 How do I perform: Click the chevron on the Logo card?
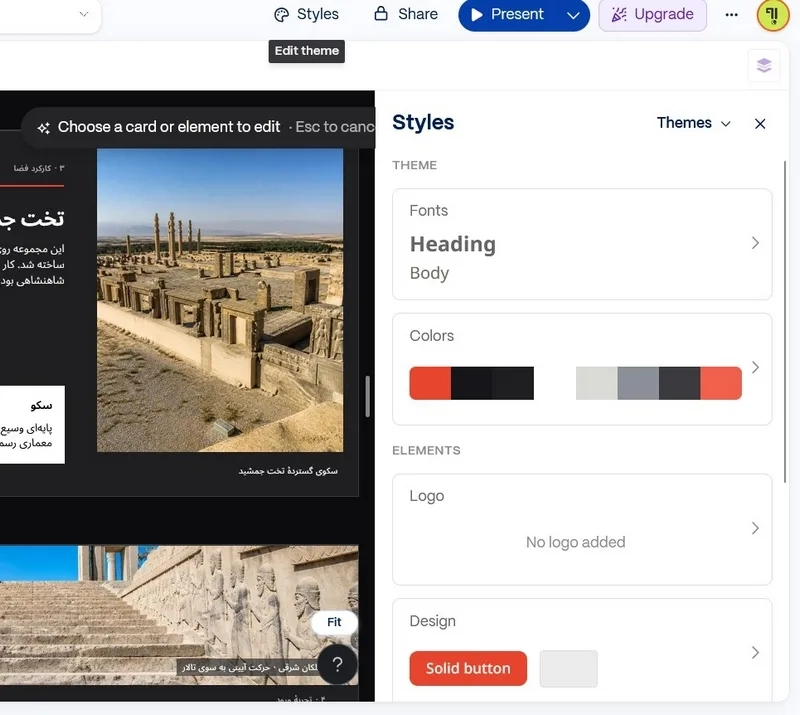click(x=755, y=528)
